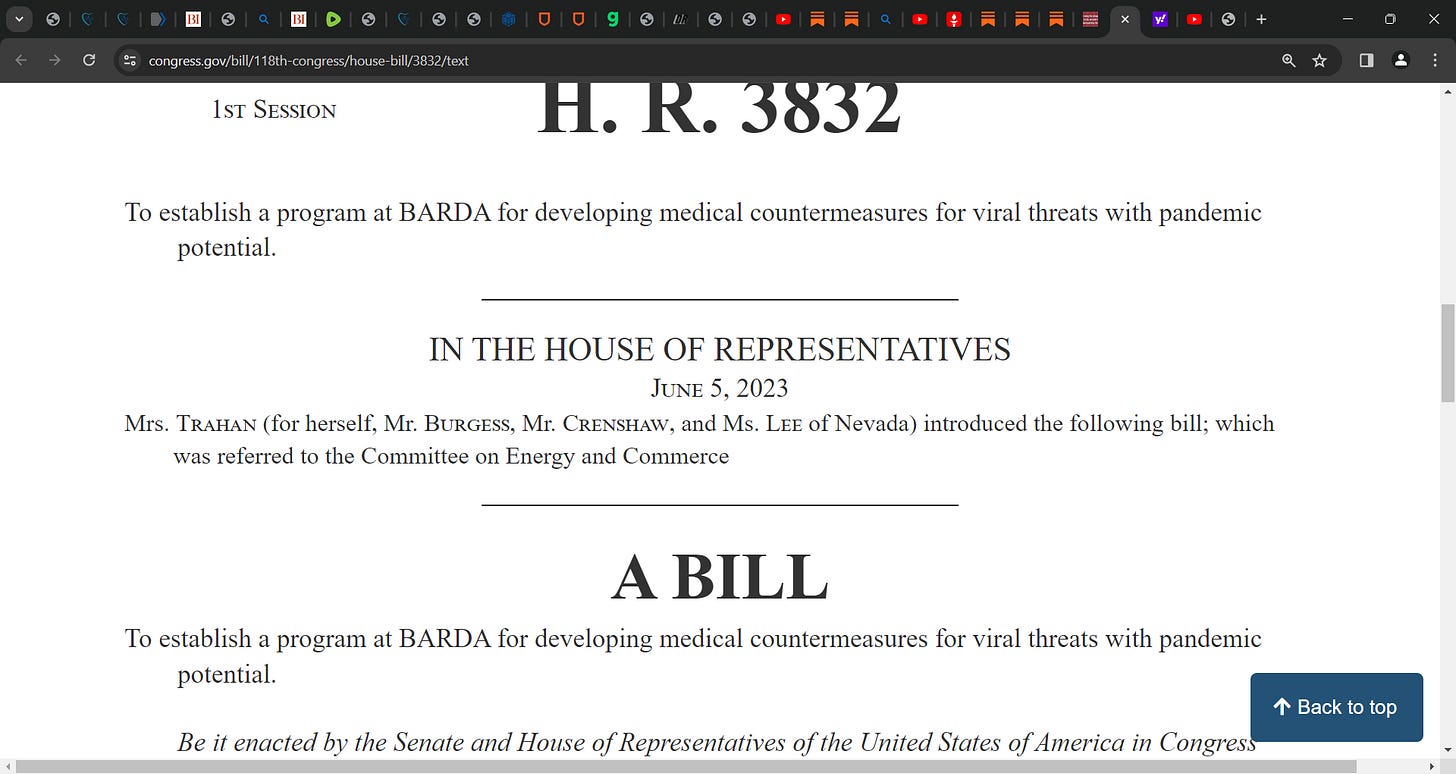The width and height of the screenshot is (1456, 774).
Task: Click the horizontal scrollbar right arrow
Action: [1431, 767]
